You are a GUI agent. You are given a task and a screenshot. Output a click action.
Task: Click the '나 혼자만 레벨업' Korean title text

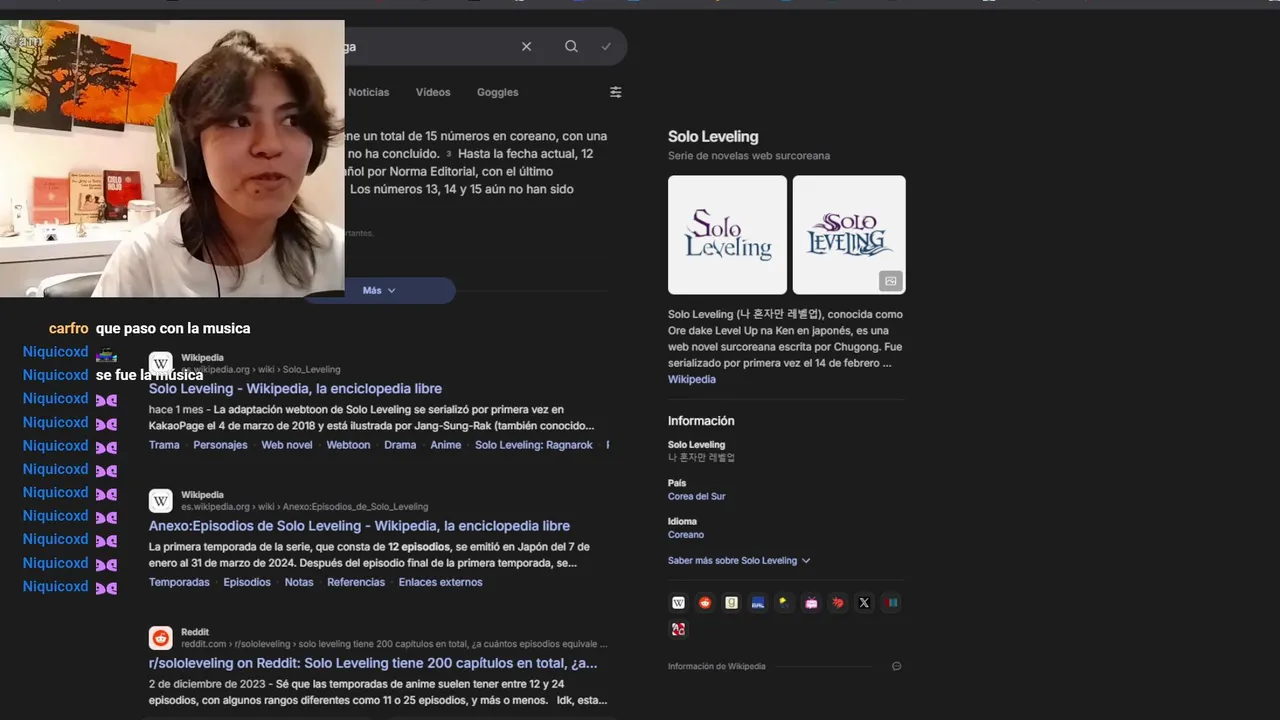[x=701, y=457]
